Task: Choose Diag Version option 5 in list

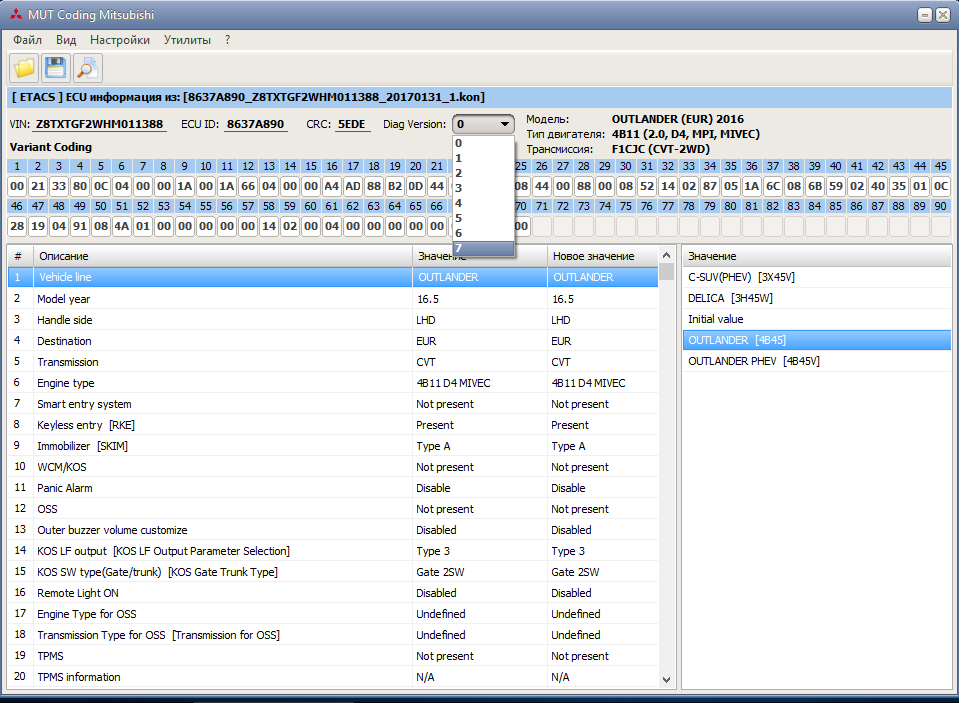Action: (483, 218)
